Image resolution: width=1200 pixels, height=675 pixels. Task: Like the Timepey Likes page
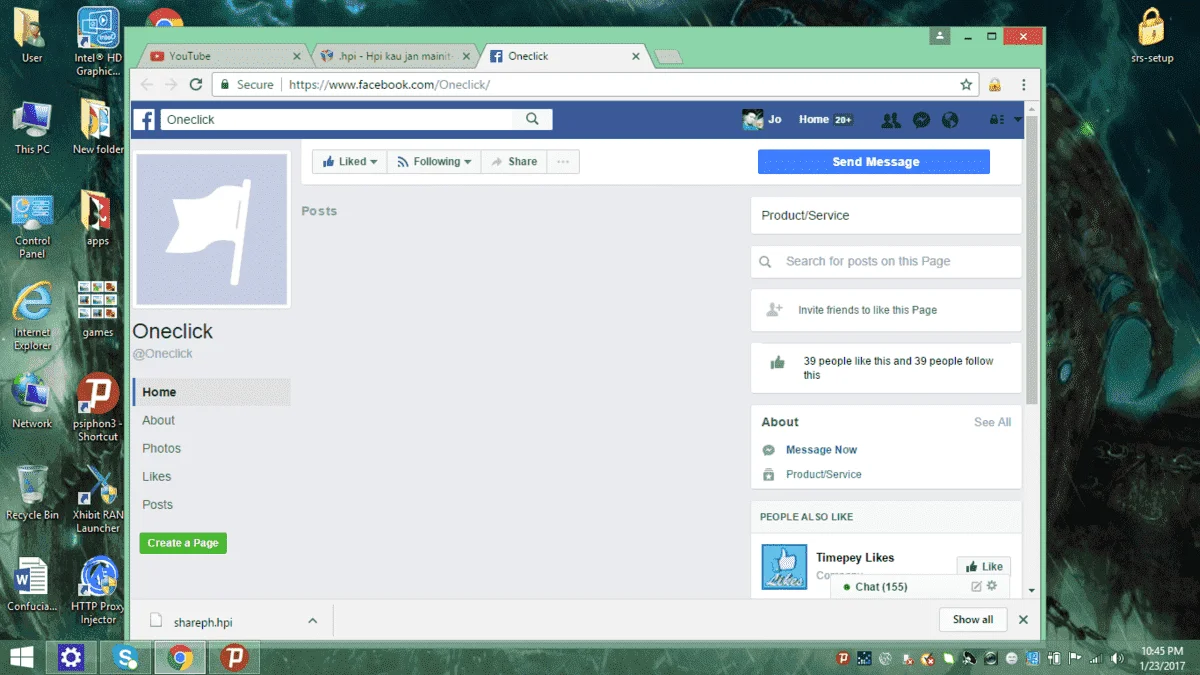tap(984, 566)
